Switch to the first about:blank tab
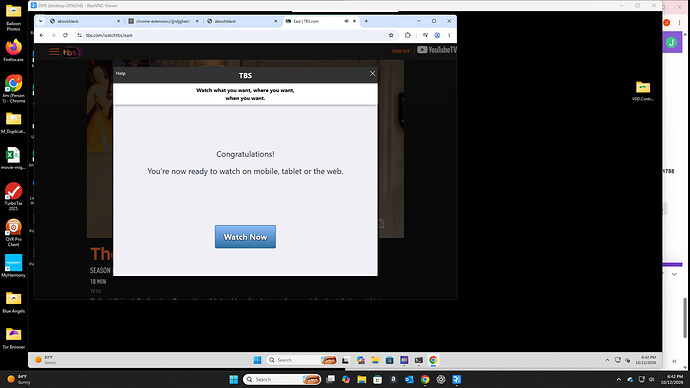The image size is (690, 388). [x=84, y=21]
